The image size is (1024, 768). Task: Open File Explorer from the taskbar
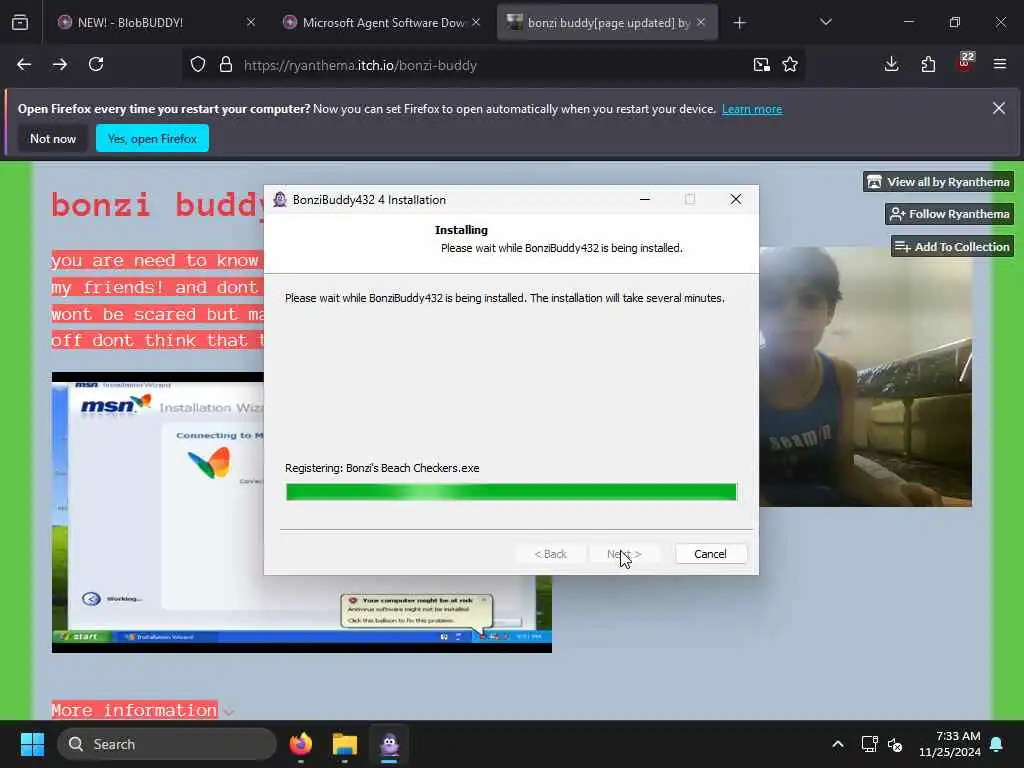coord(345,744)
